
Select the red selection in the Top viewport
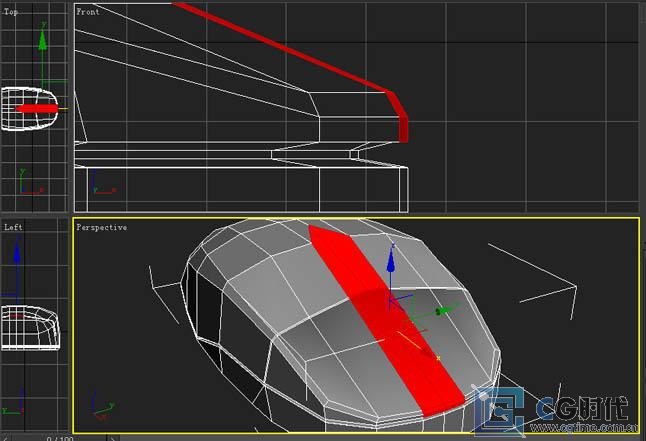click(x=38, y=108)
